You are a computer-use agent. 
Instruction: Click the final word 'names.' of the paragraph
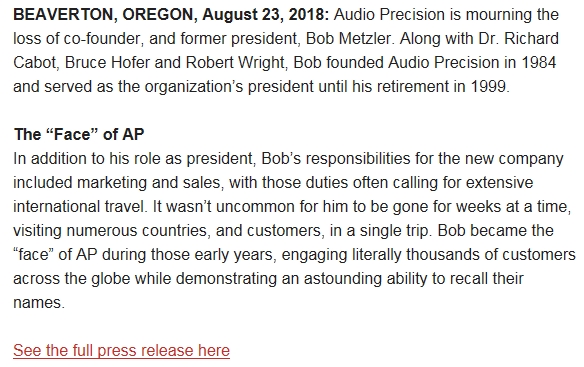tap(39, 303)
